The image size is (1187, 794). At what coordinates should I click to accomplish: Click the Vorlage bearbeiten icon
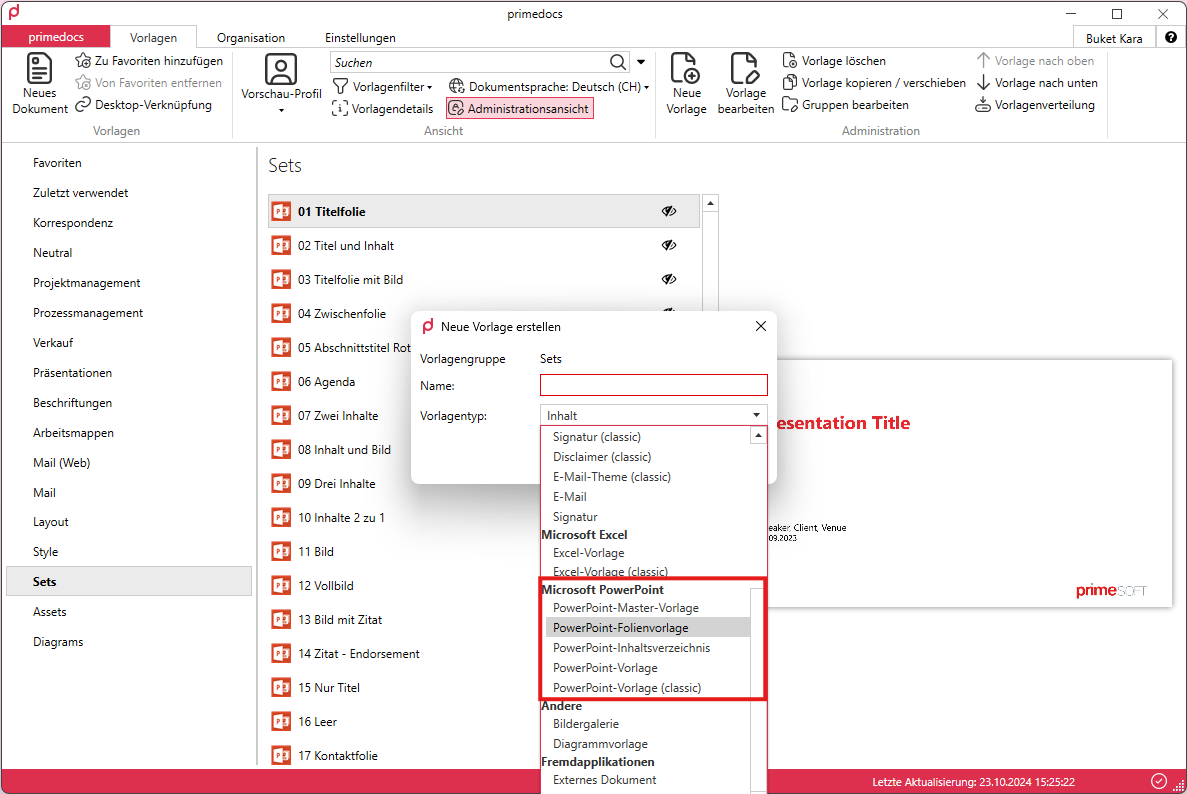(744, 68)
